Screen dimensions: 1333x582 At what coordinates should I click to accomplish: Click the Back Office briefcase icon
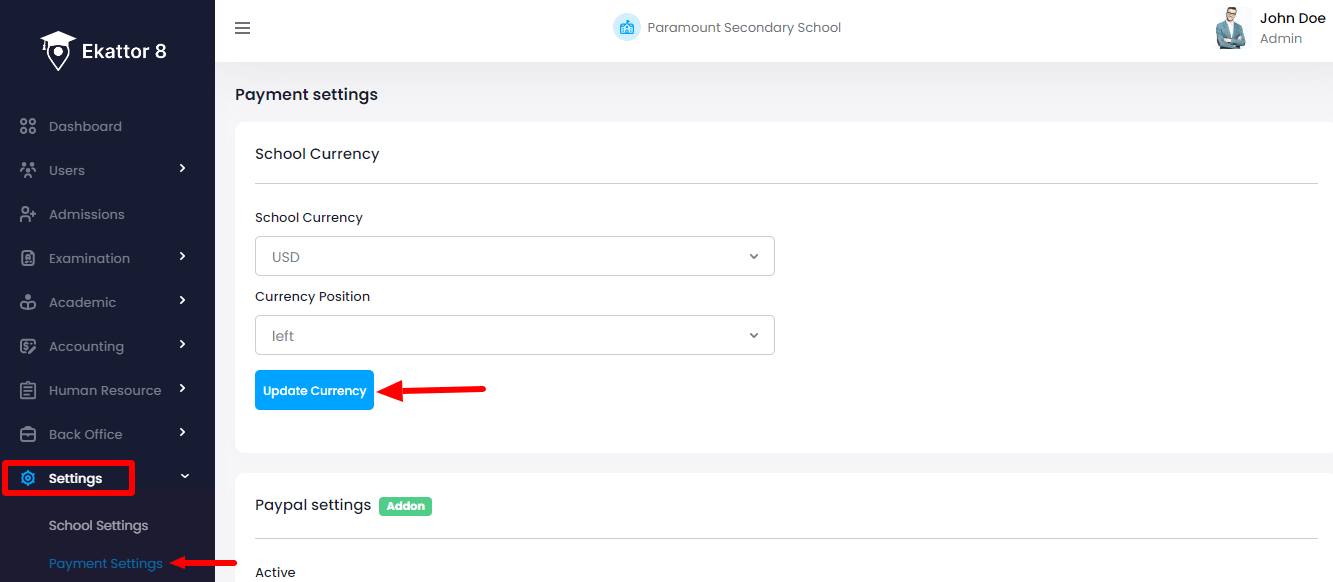pyautogui.click(x=28, y=435)
